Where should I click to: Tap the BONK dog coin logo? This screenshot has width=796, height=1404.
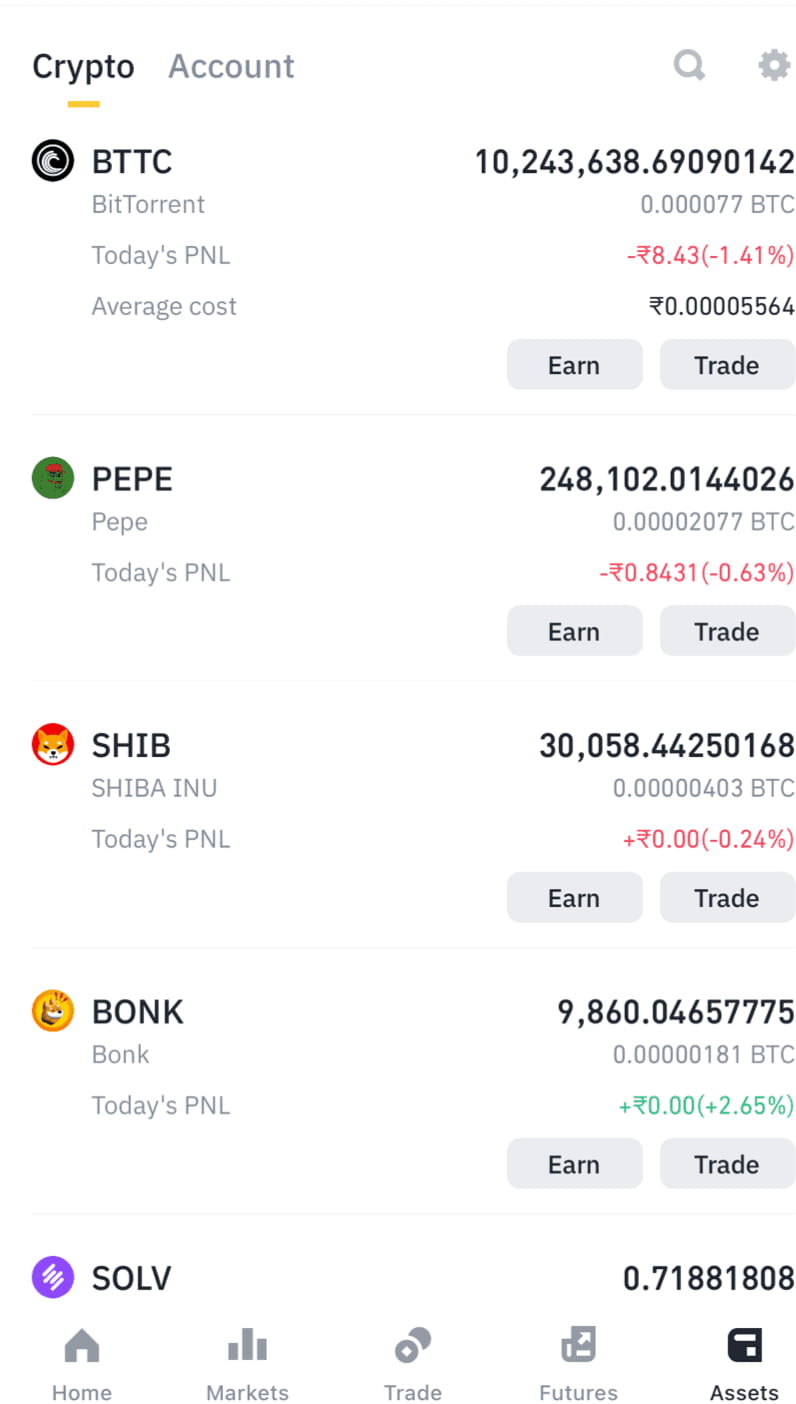53,1011
